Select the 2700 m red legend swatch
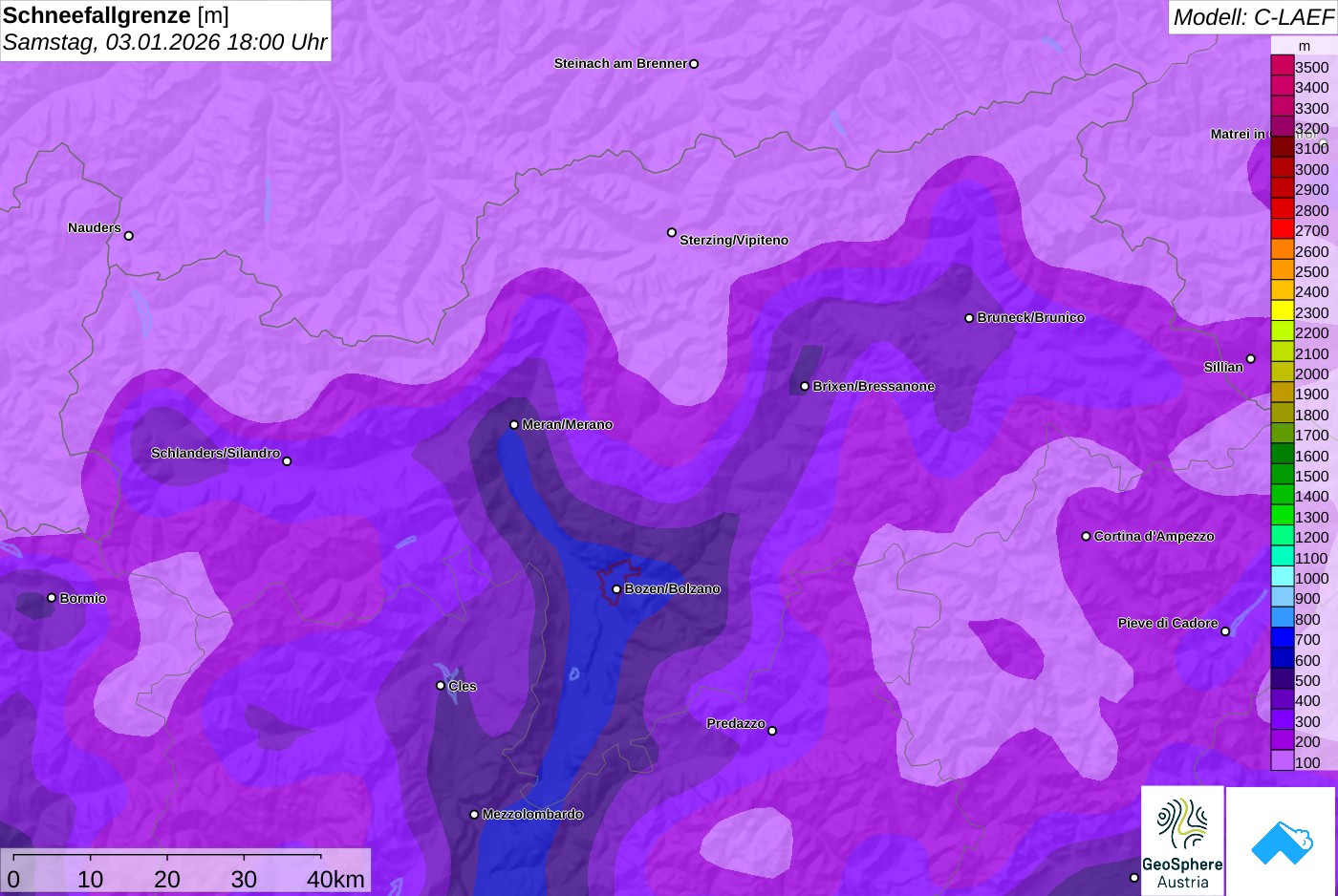1338x896 pixels. (x=1282, y=230)
